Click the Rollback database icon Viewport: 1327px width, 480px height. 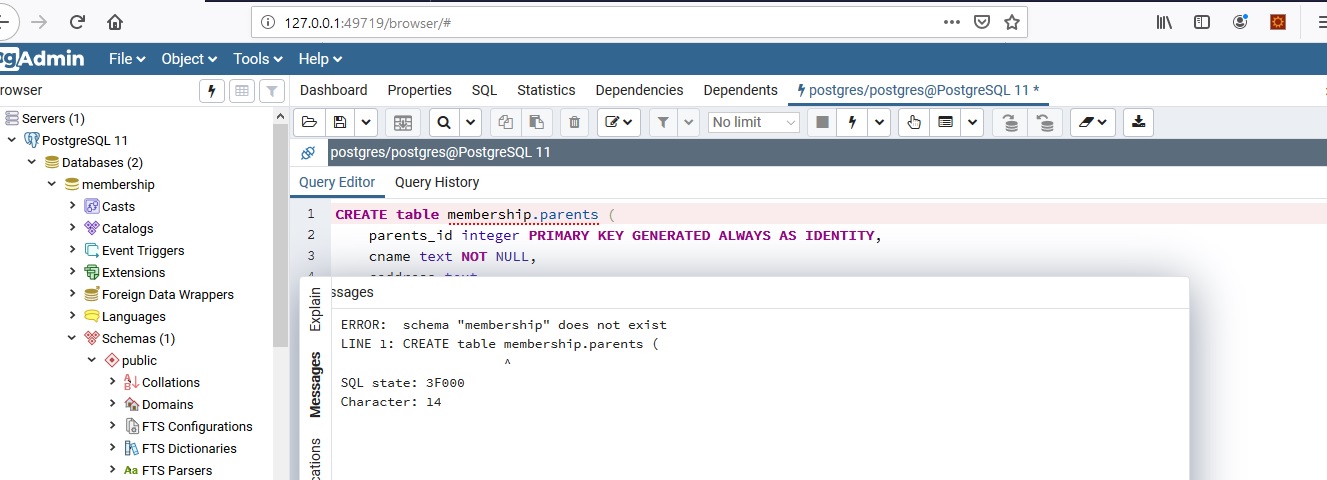[x=1045, y=122]
